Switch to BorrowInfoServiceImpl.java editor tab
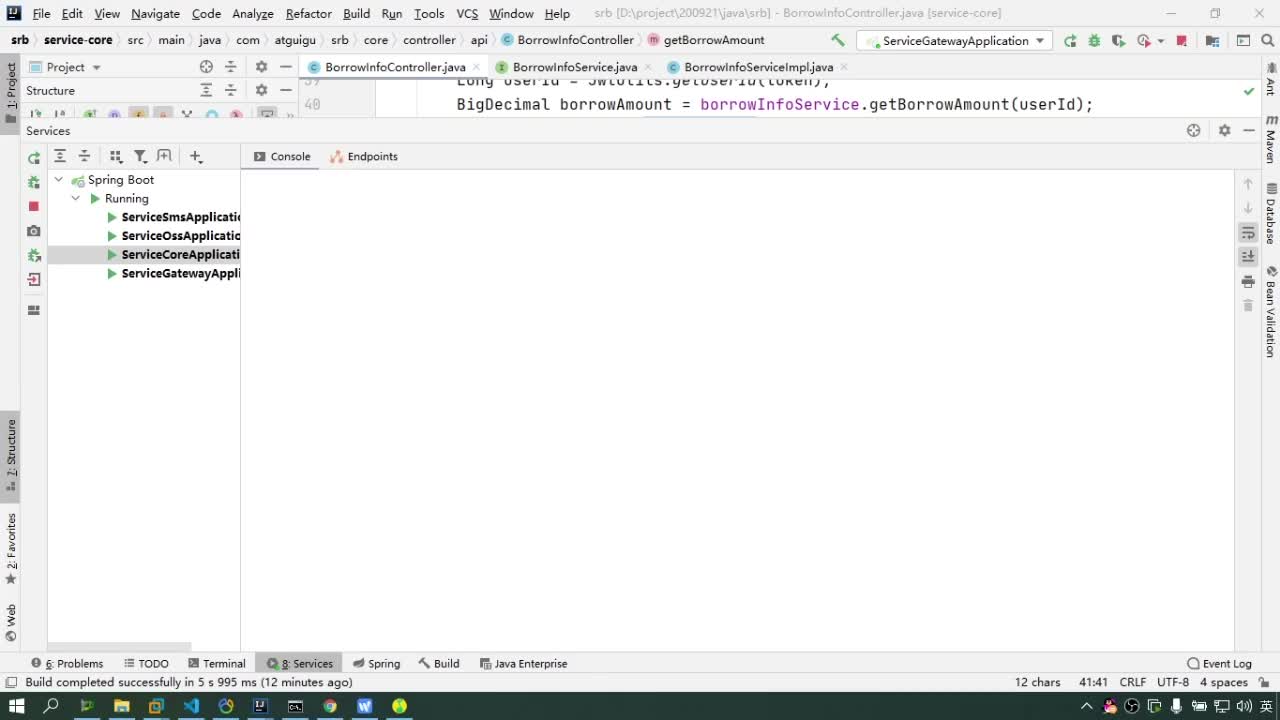This screenshot has height=720, width=1280. (x=758, y=67)
